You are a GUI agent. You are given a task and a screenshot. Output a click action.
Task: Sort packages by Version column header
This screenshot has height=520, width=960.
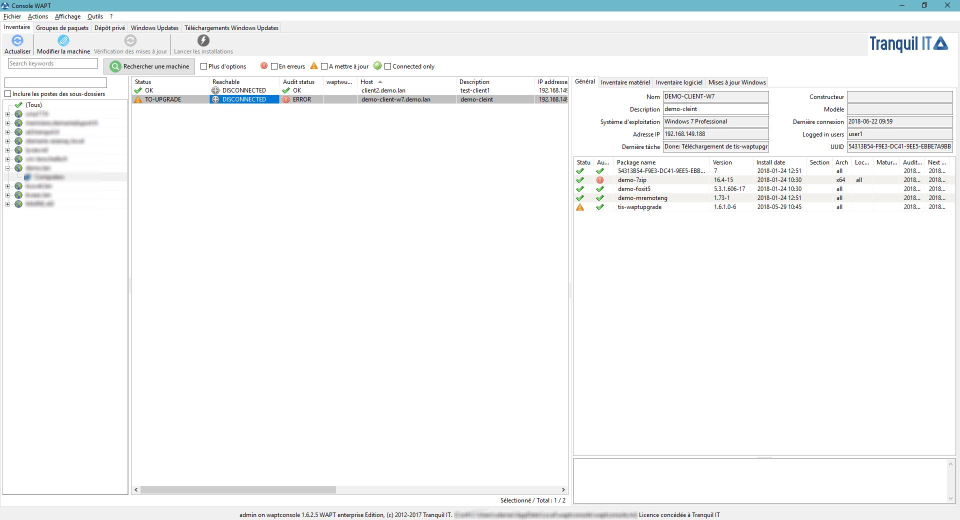tap(732, 162)
